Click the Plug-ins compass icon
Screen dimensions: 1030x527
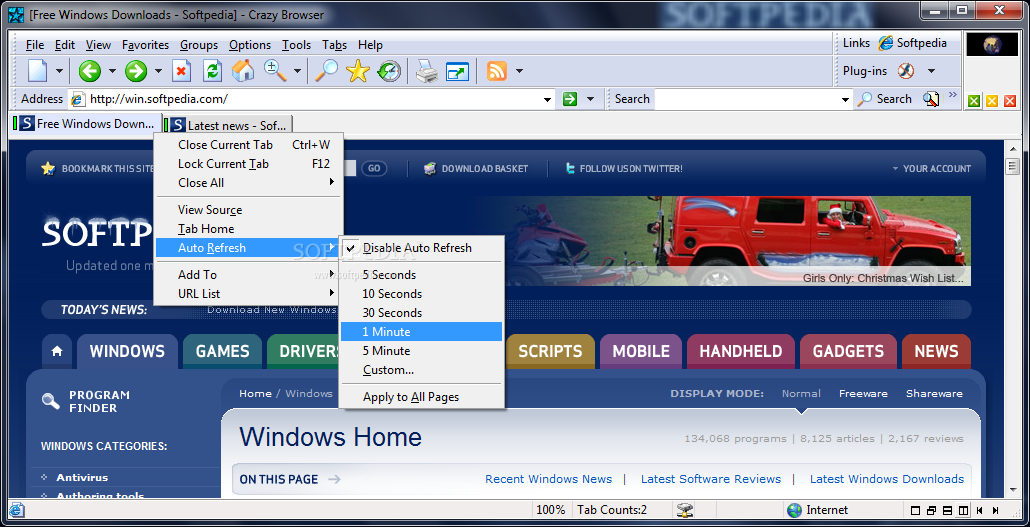[x=906, y=70]
